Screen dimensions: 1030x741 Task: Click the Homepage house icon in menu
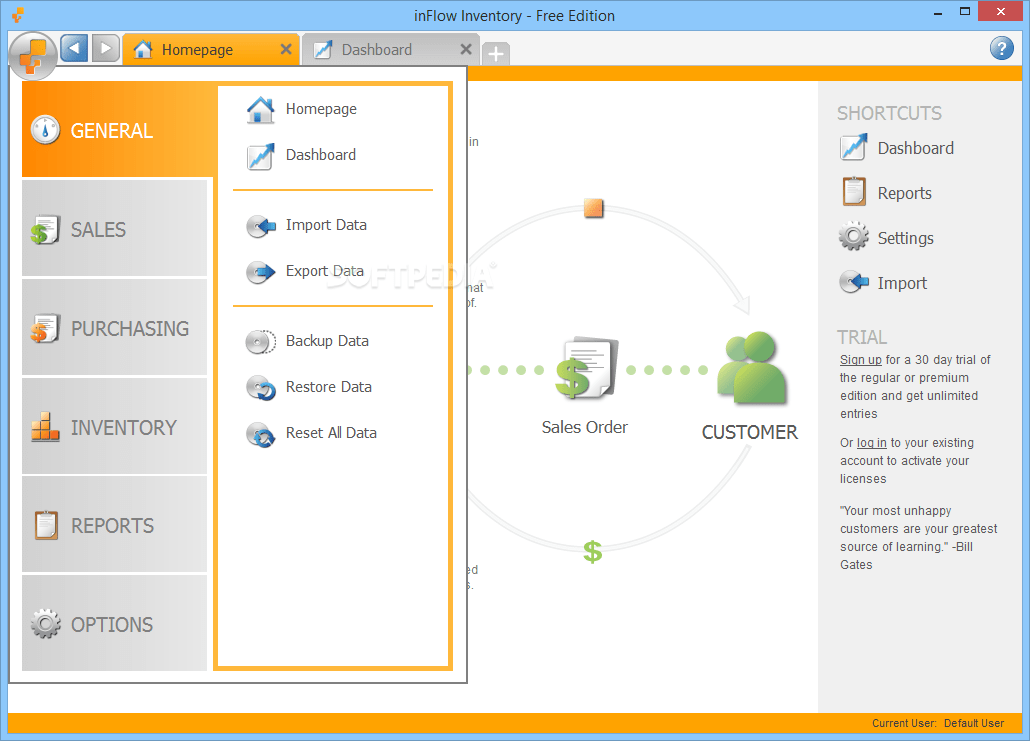pos(261,110)
